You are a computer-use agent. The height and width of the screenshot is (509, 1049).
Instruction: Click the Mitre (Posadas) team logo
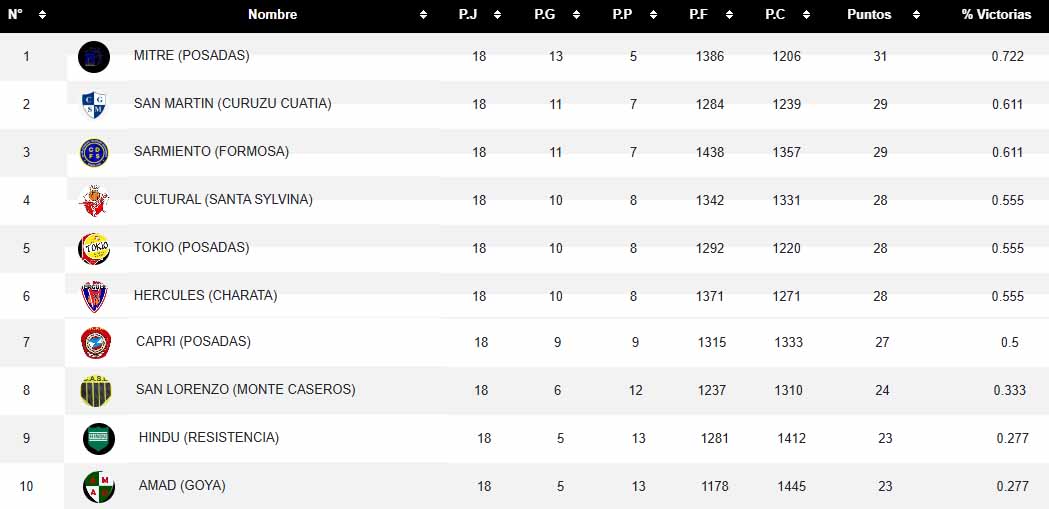click(x=94, y=57)
